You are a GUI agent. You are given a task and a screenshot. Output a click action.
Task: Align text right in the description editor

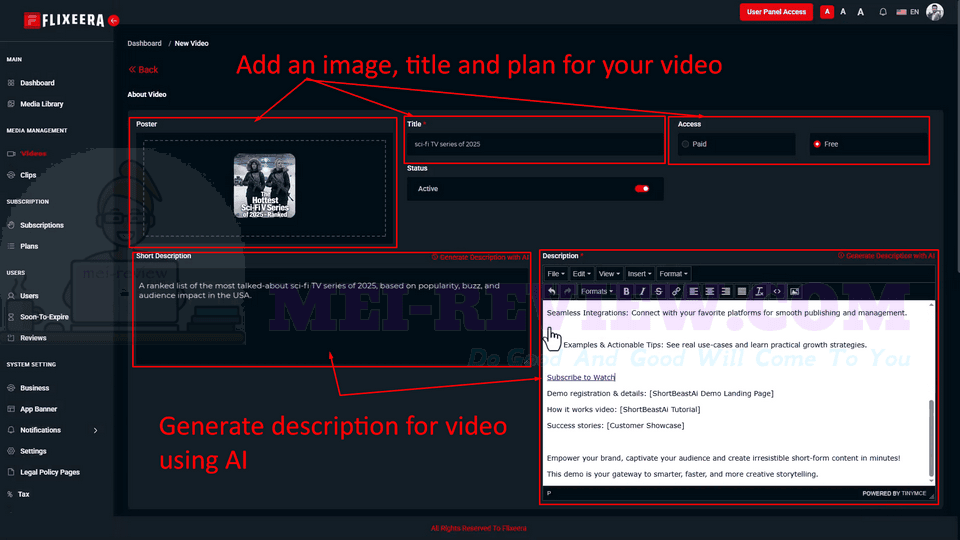(726, 291)
